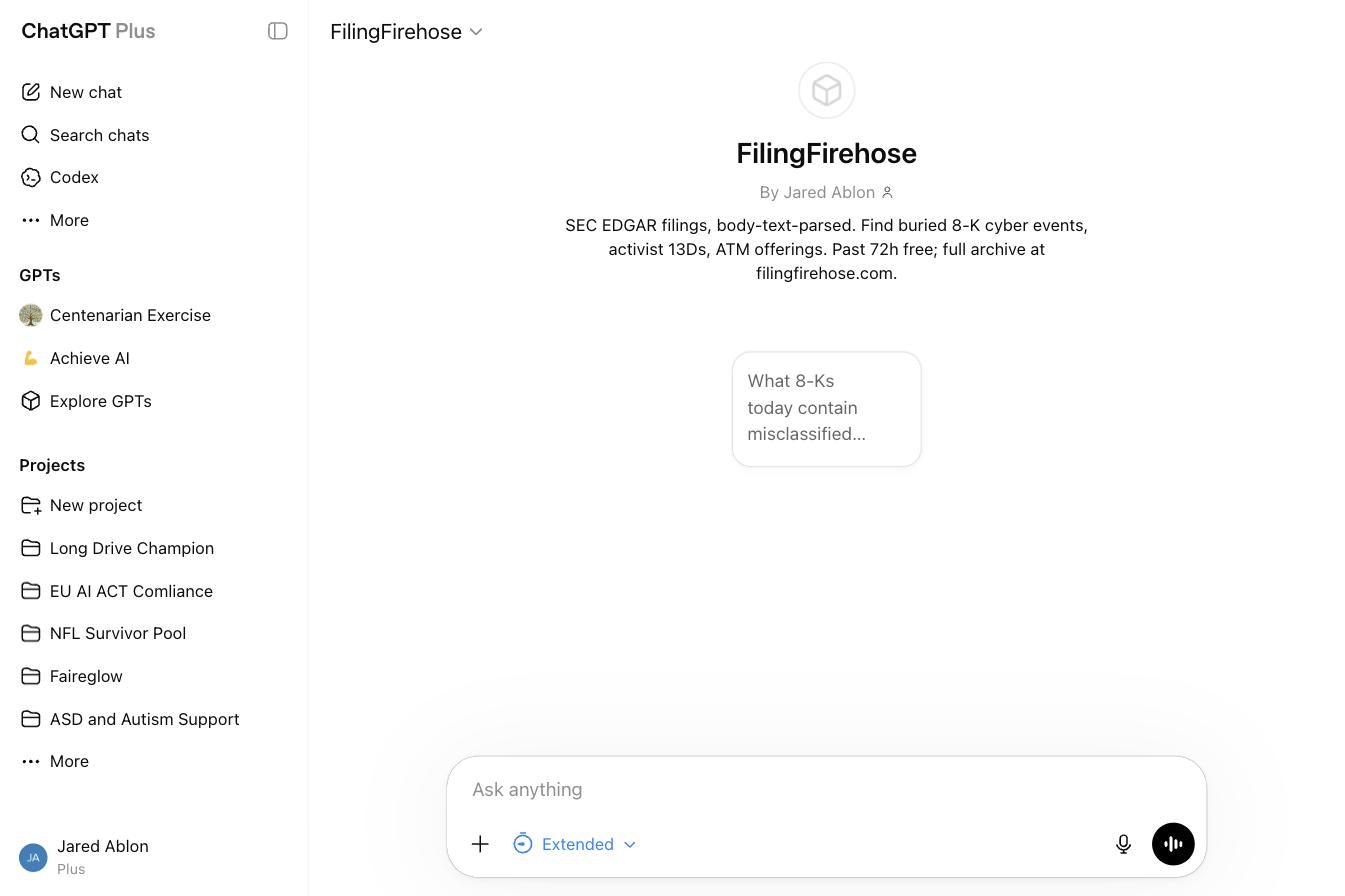Open Codex in the sidebar
Screen dimensions: 1345x896
click(154, 177)
